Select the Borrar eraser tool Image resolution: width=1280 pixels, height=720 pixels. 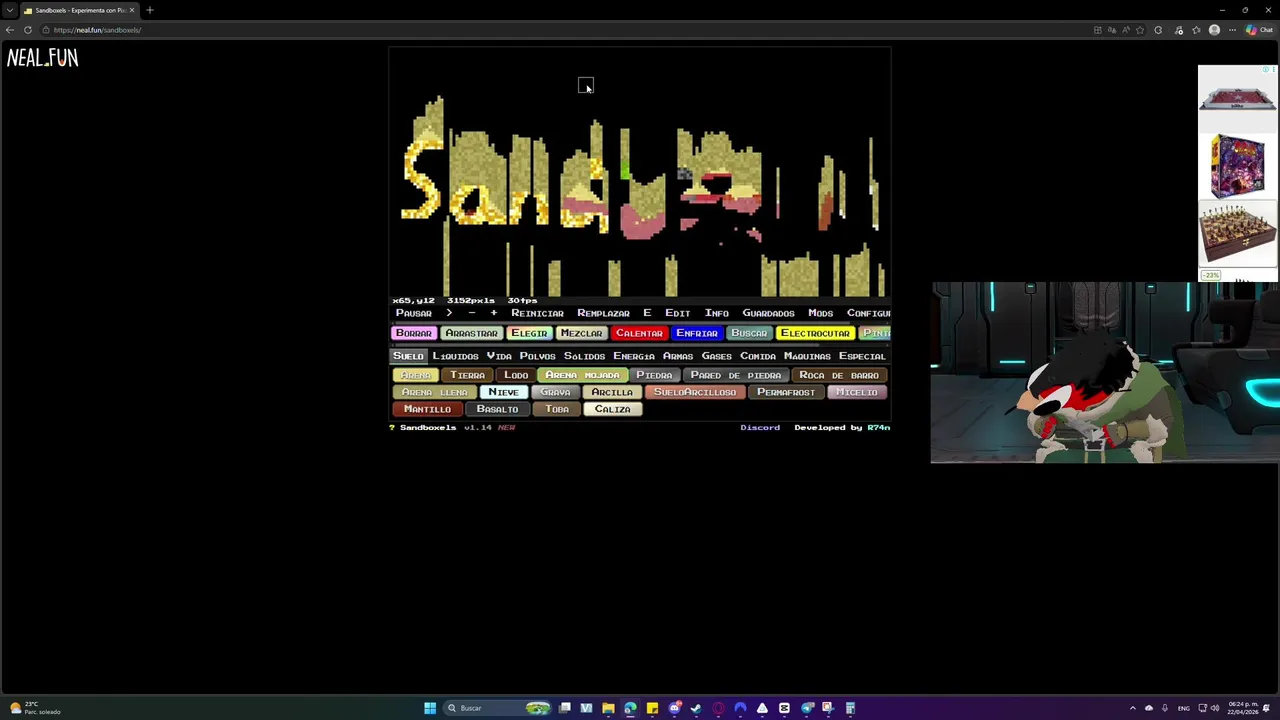(x=413, y=333)
